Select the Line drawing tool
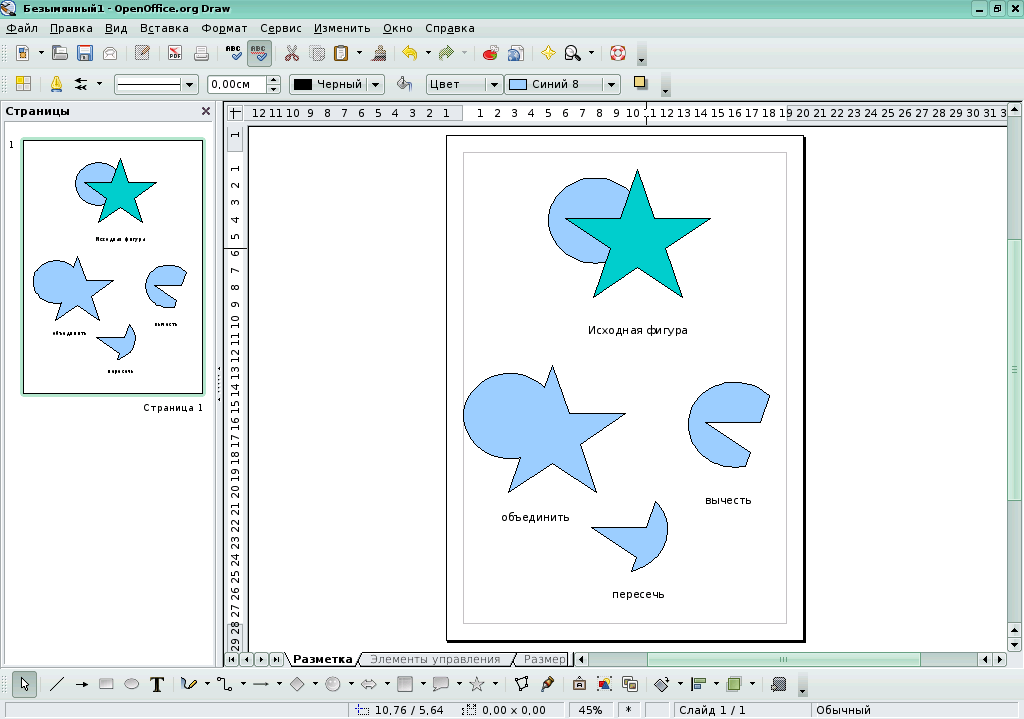 click(x=57, y=684)
